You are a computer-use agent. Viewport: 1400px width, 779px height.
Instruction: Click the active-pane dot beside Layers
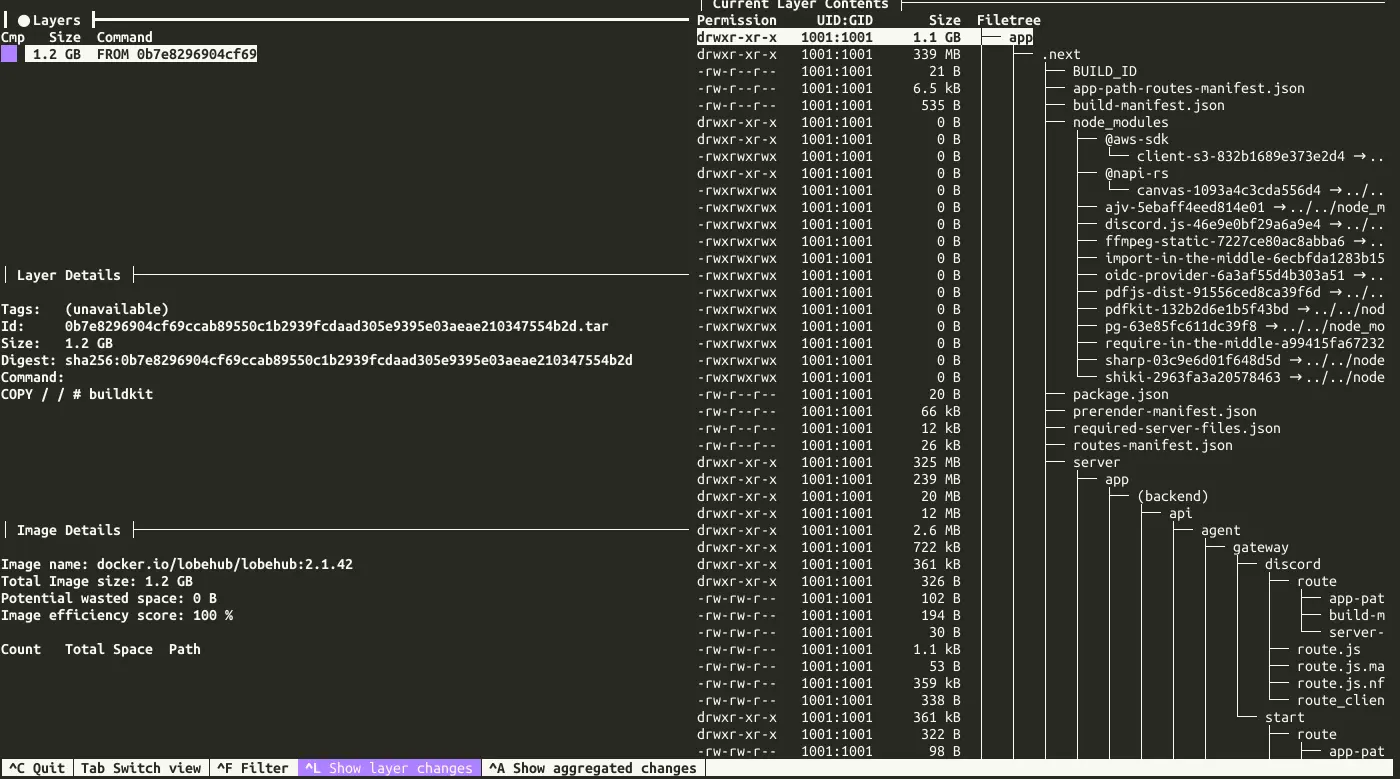(23, 20)
